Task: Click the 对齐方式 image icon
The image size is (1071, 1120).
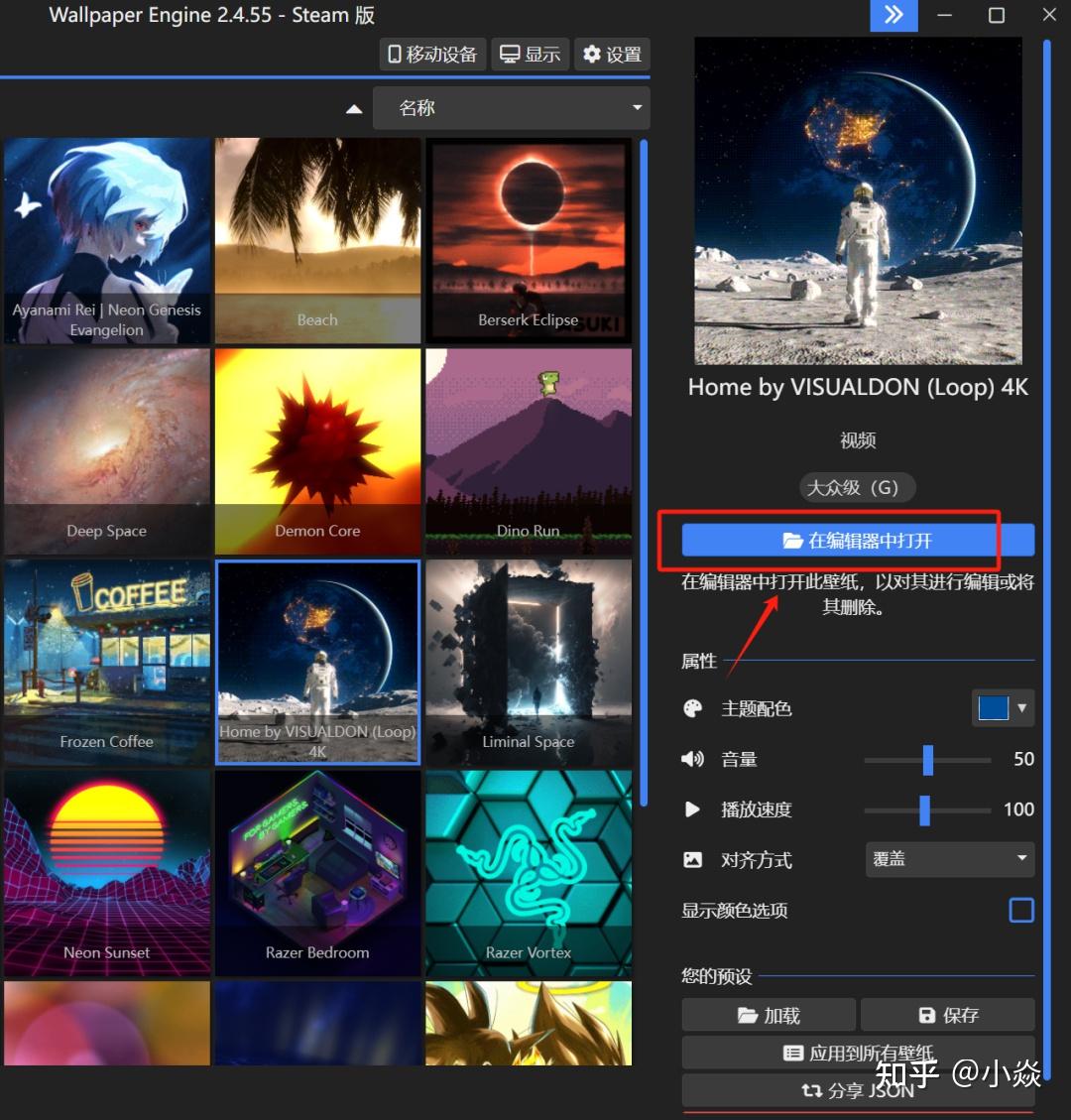Action: 692,859
